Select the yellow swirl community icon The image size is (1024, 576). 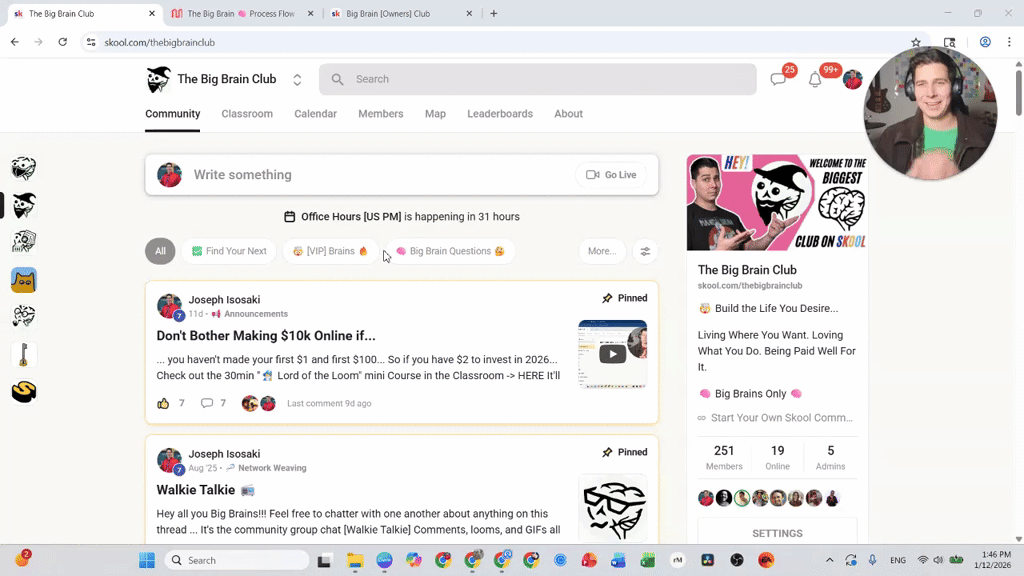[24, 392]
